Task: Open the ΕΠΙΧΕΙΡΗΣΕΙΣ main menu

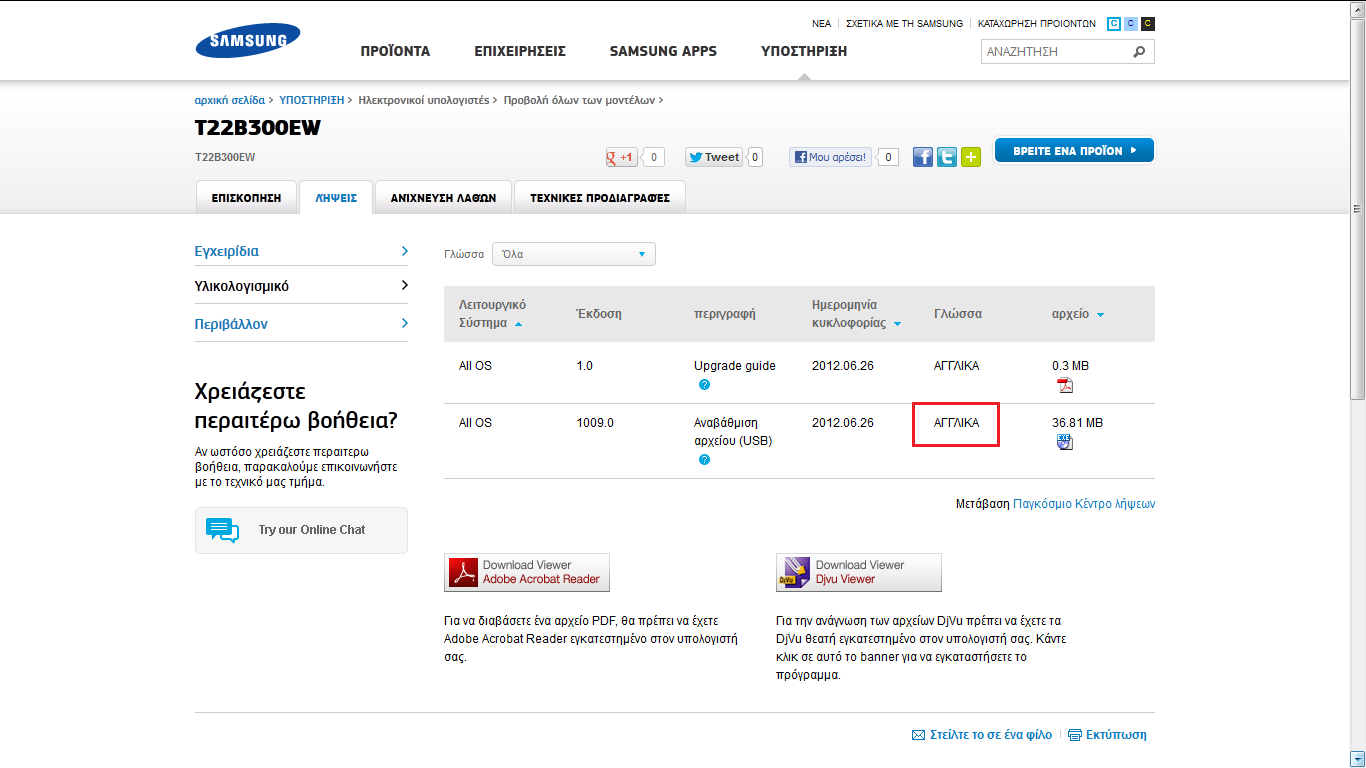Action: (x=520, y=51)
